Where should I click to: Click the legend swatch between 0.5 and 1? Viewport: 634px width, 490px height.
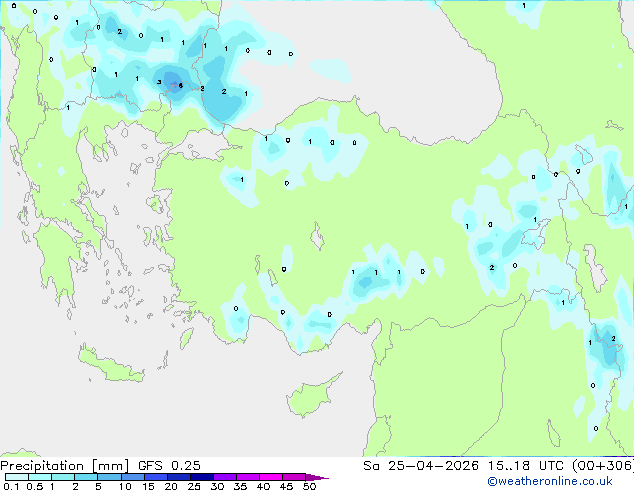[x=40, y=477]
